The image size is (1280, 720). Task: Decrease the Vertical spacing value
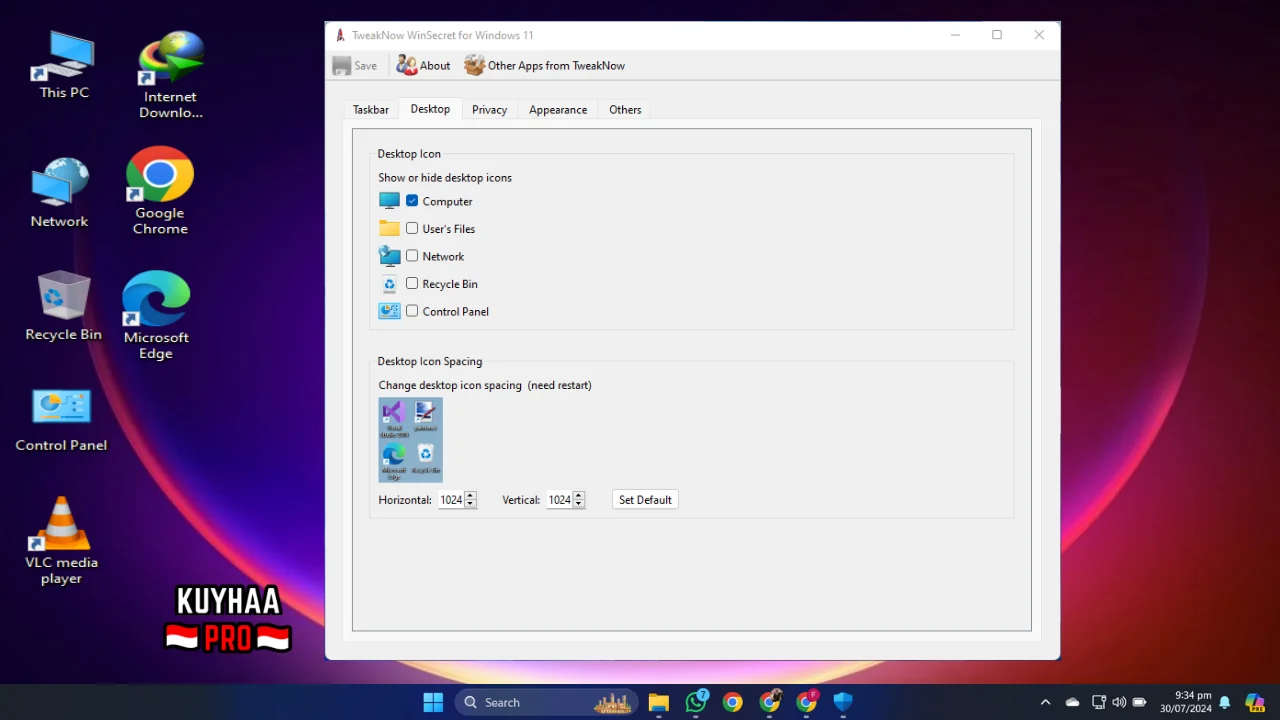coord(578,504)
